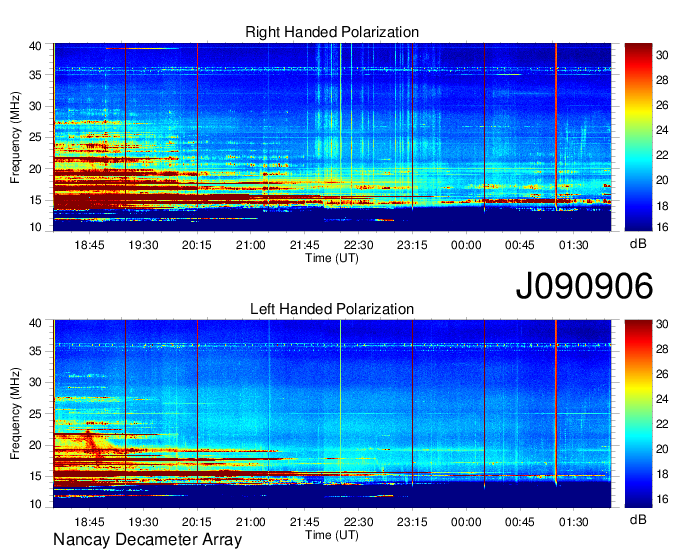
Task: Click the "18:45" time tick on the Left Handed plot
Action: tap(89, 522)
